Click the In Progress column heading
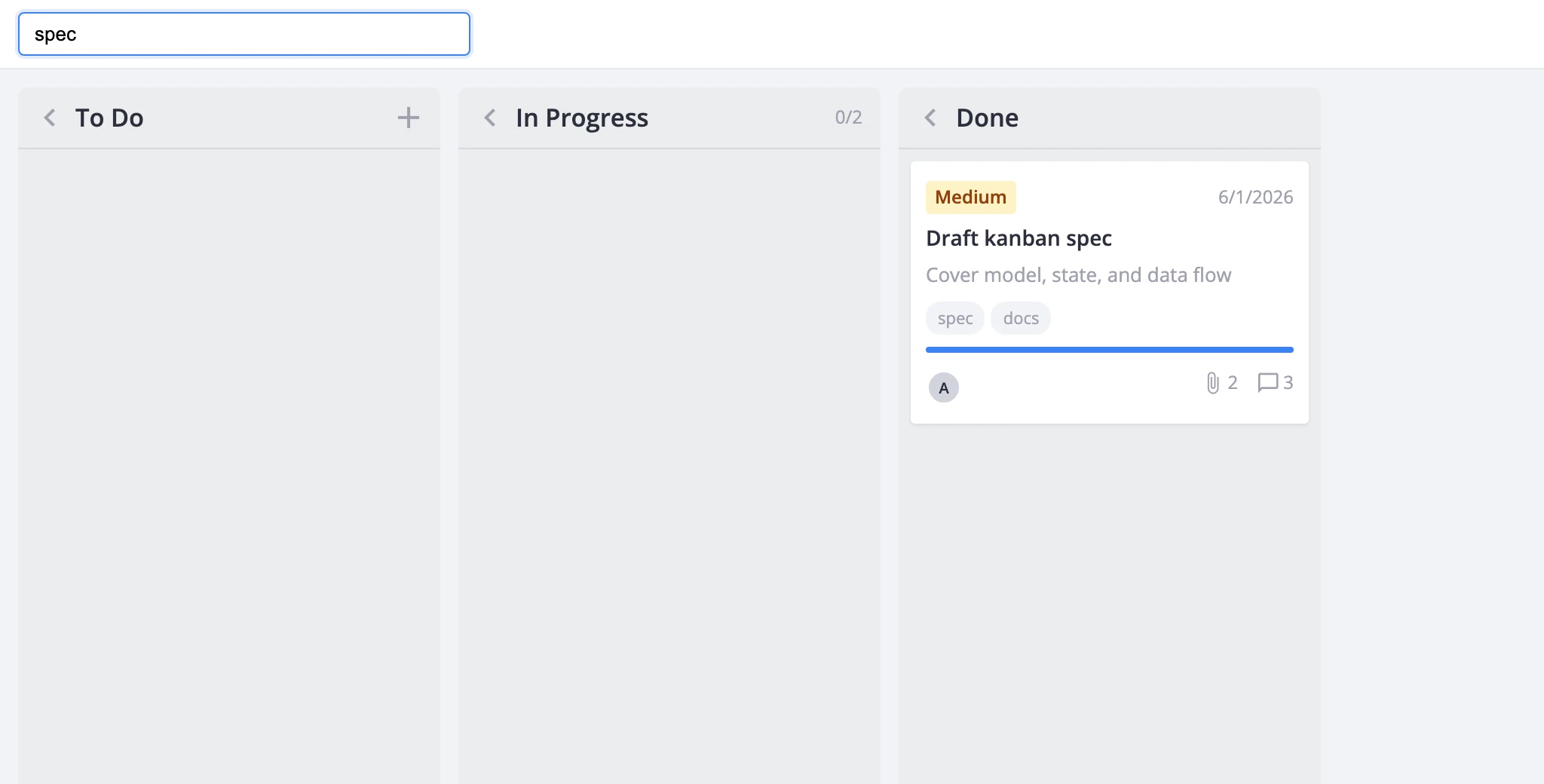Viewport: 1544px width, 784px height. pos(582,118)
